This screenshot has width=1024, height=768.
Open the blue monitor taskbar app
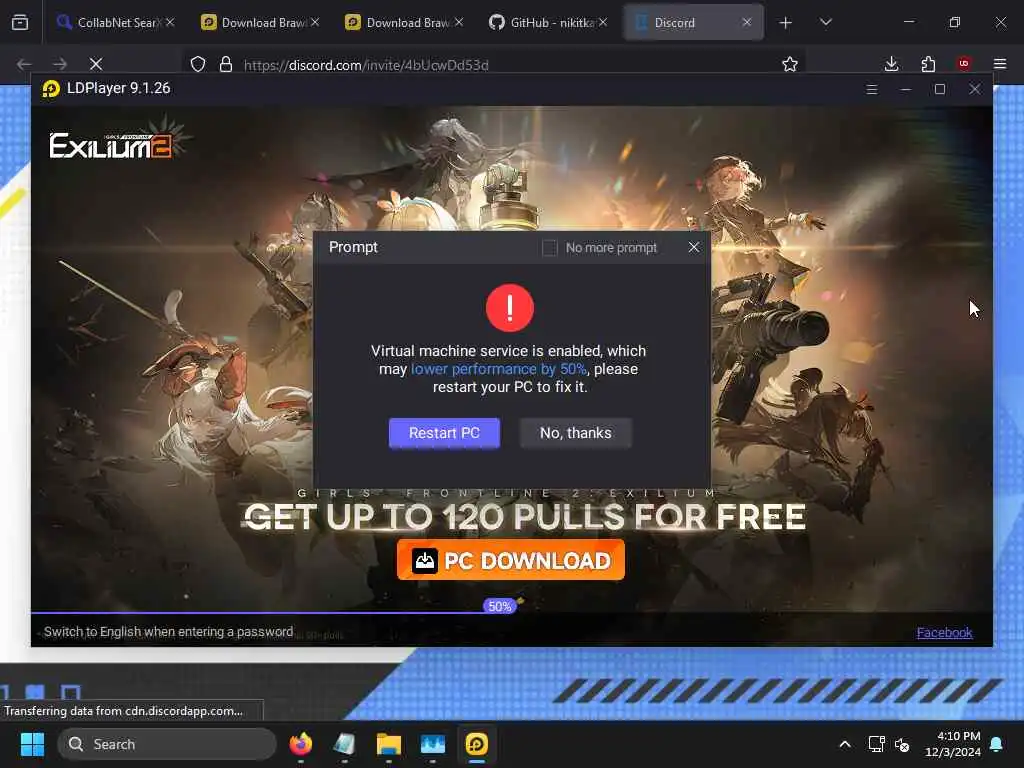click(x=432, y=744)
